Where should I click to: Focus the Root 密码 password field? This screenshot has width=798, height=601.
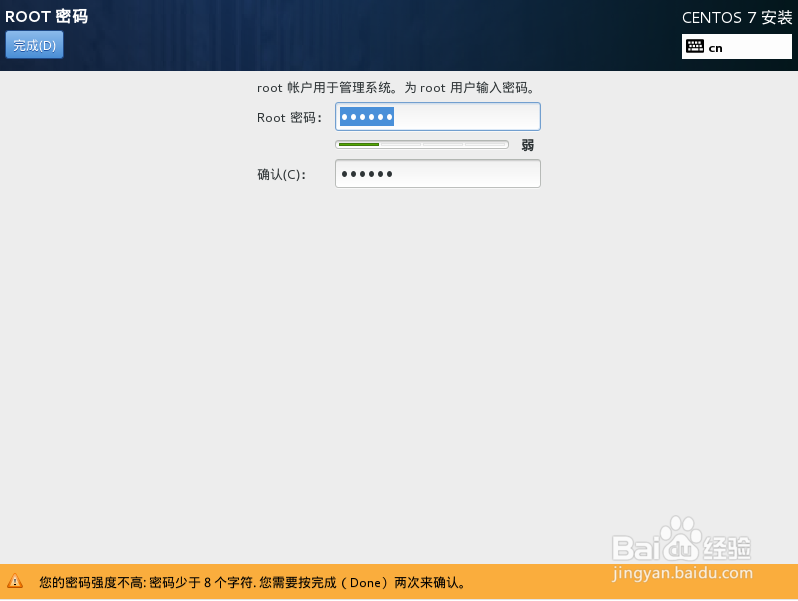(x=438, y=117)
